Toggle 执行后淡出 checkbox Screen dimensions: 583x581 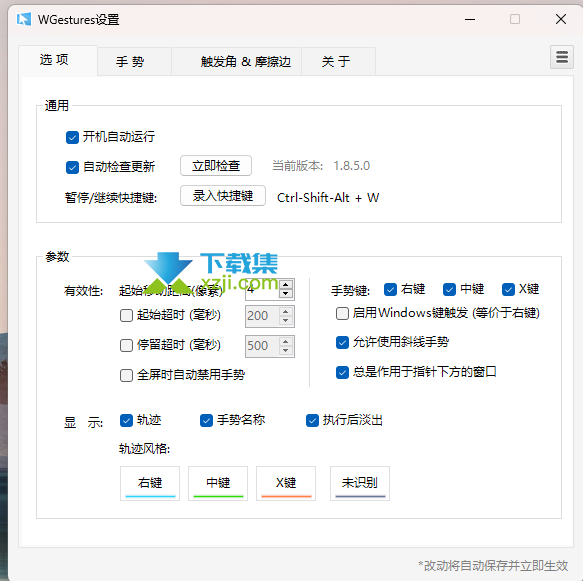[x=312, y=420]
